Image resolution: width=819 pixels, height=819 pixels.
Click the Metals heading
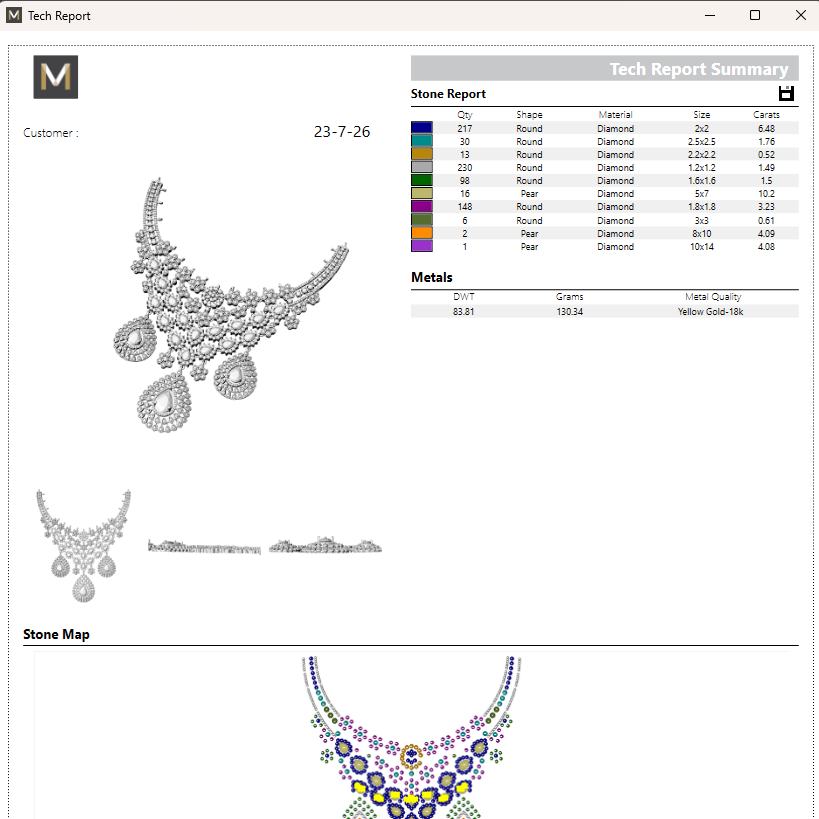431,277
